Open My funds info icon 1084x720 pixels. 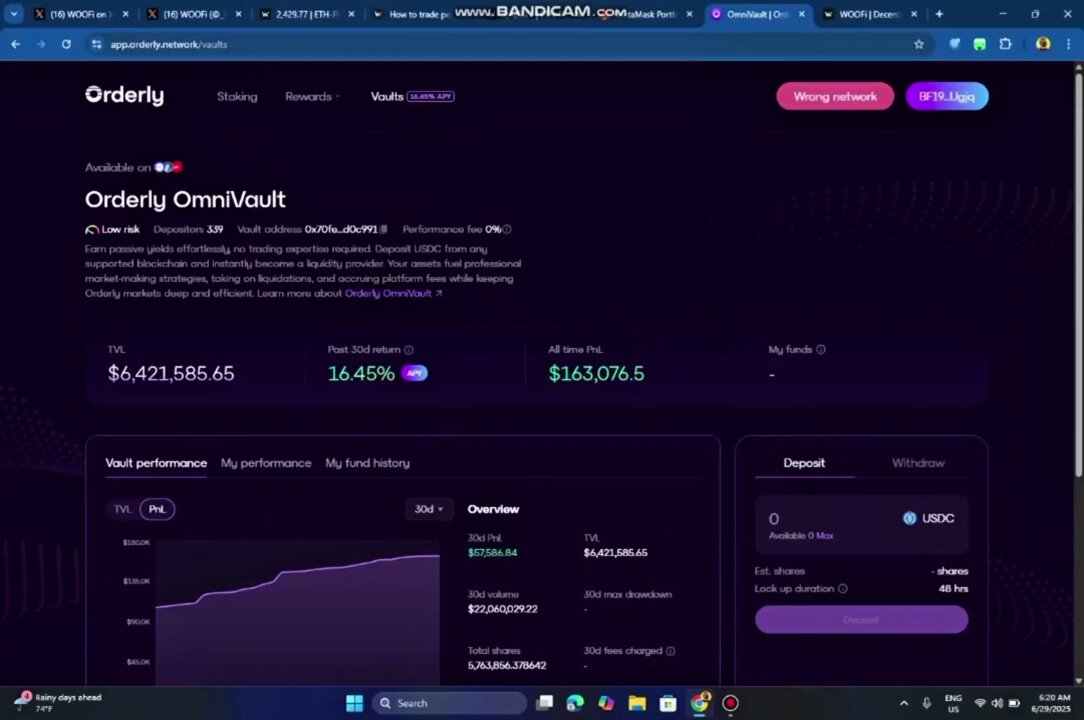(x=821, y=350)
